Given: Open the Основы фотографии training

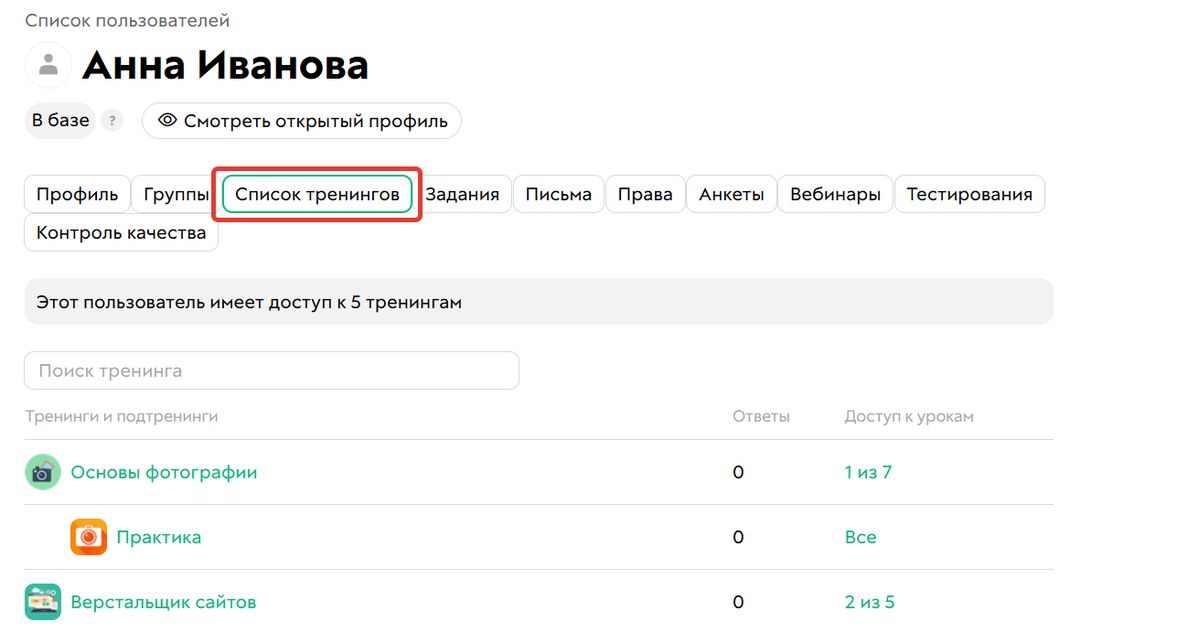Looking at the screenshot, I should pyautogui.click(x=165, y=471).
